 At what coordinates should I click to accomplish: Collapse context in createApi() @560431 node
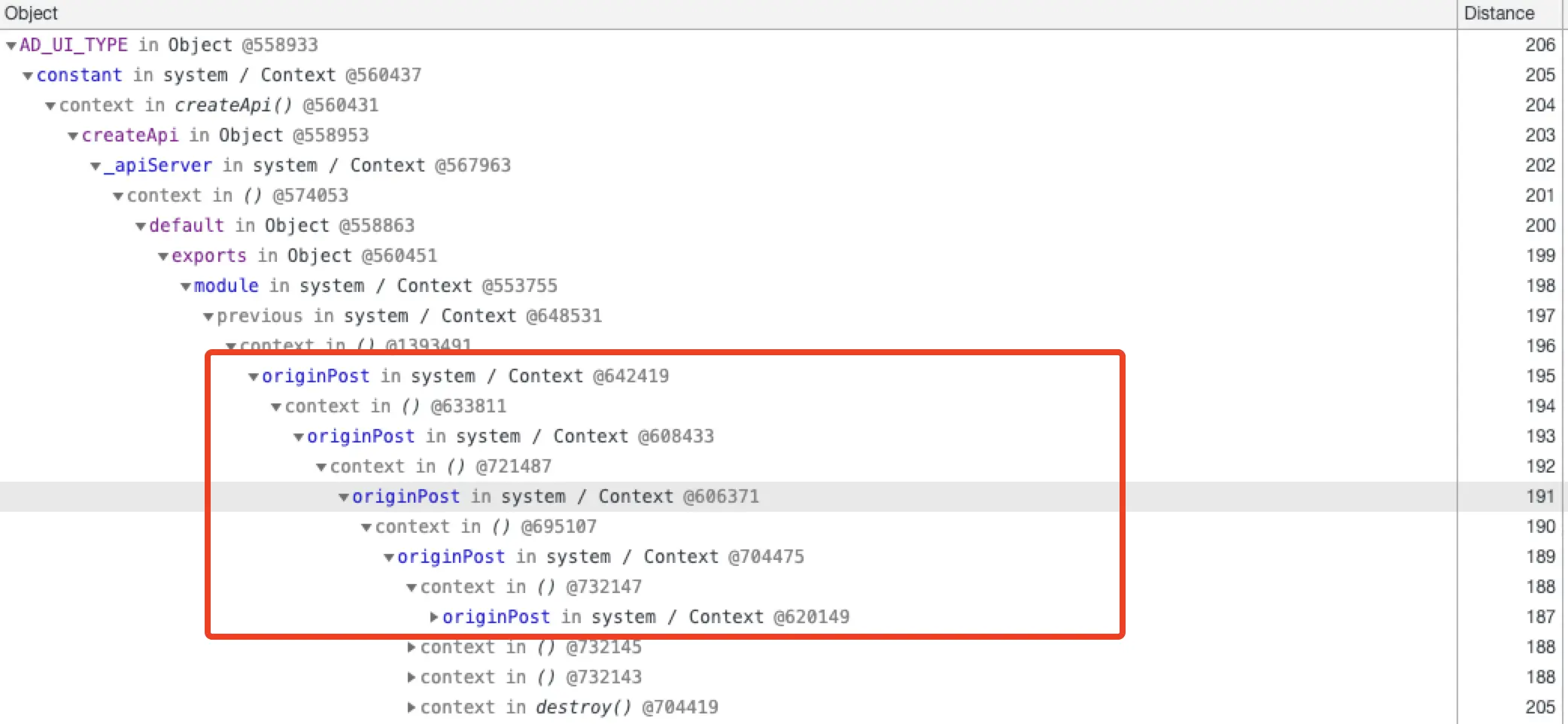pos(50,106)
